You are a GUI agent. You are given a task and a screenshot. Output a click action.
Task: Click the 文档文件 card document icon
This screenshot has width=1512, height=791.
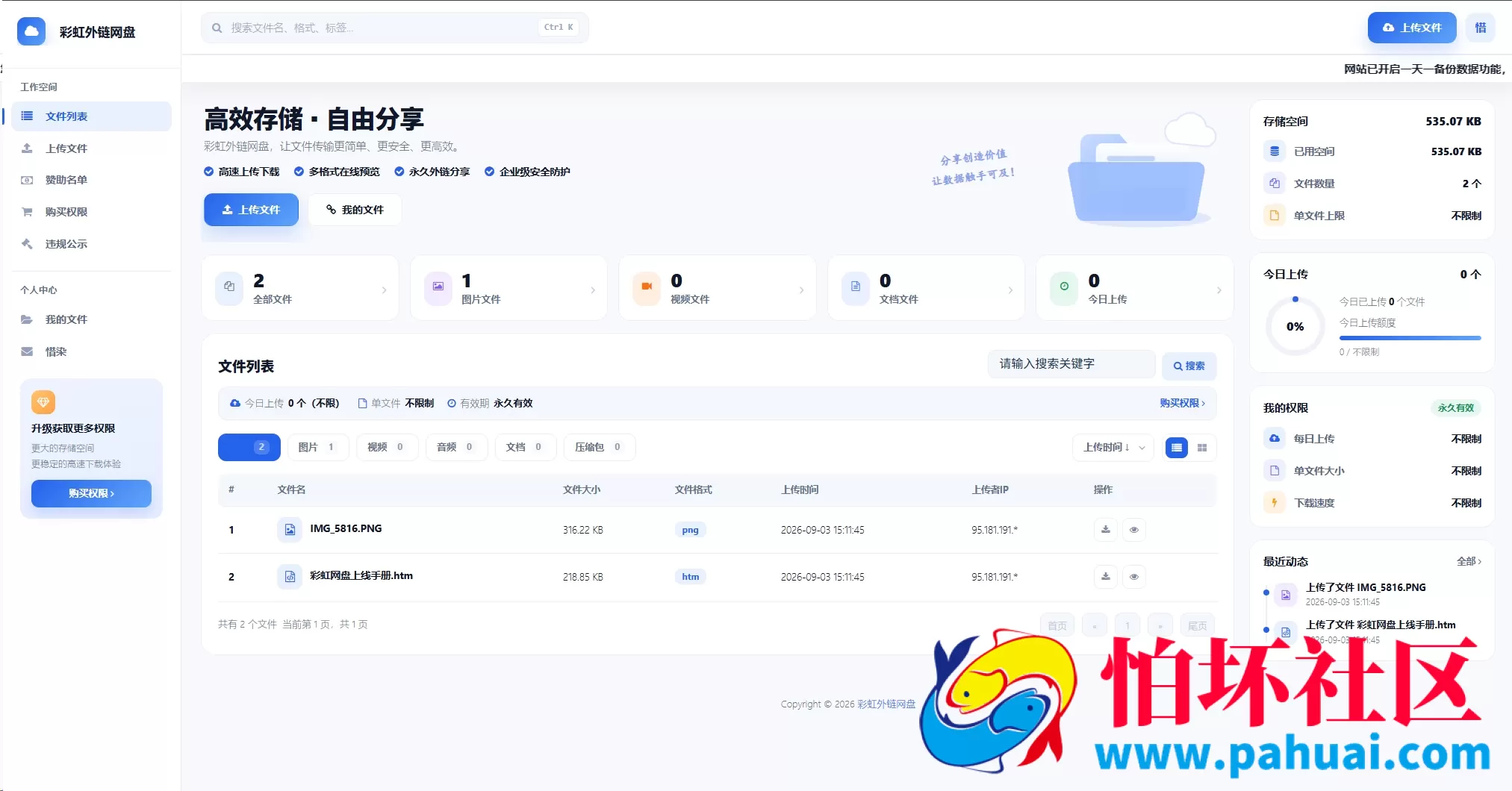point(856,287)
